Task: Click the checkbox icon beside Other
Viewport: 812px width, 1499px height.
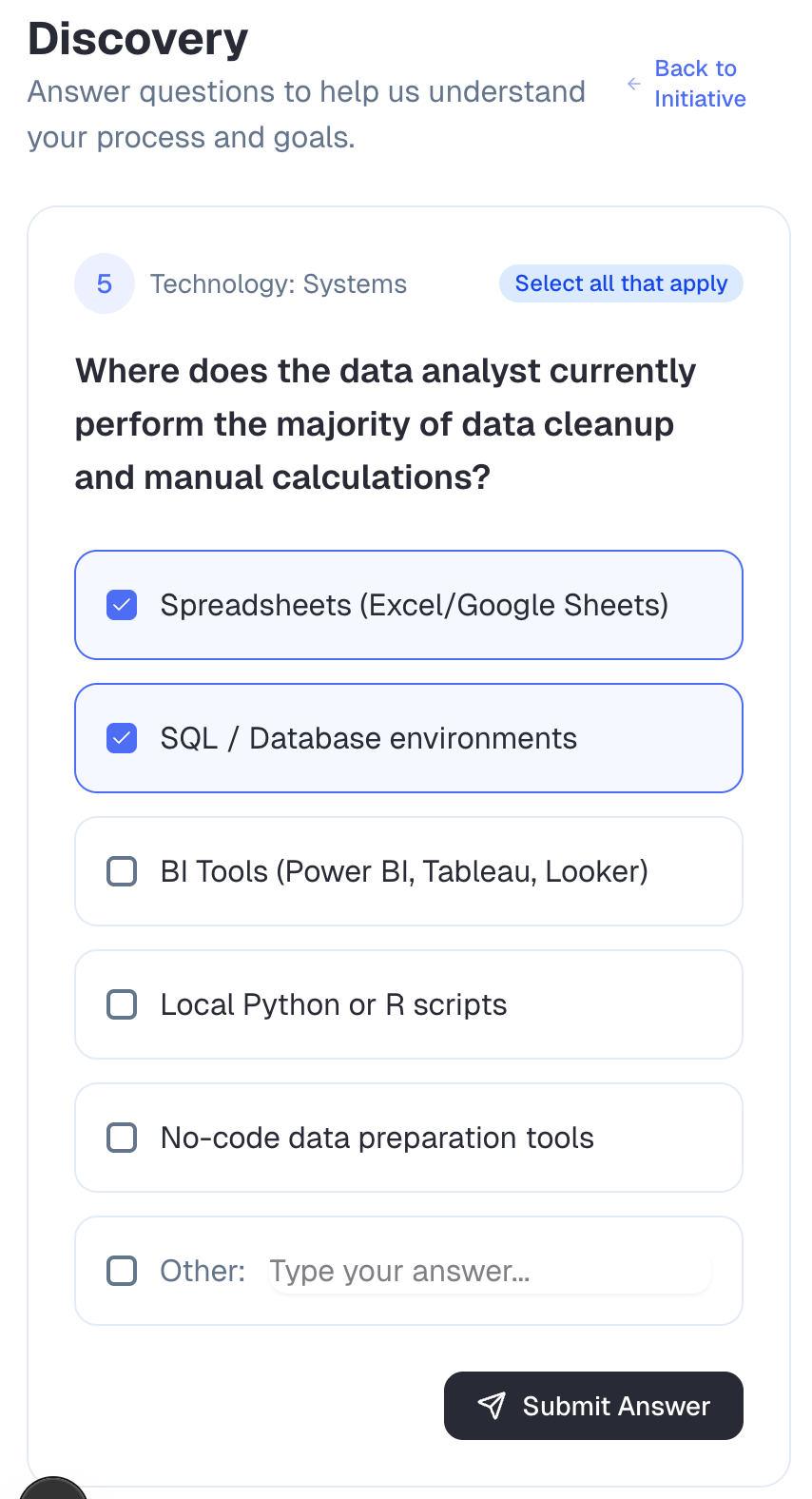Action: point(121,1270)
